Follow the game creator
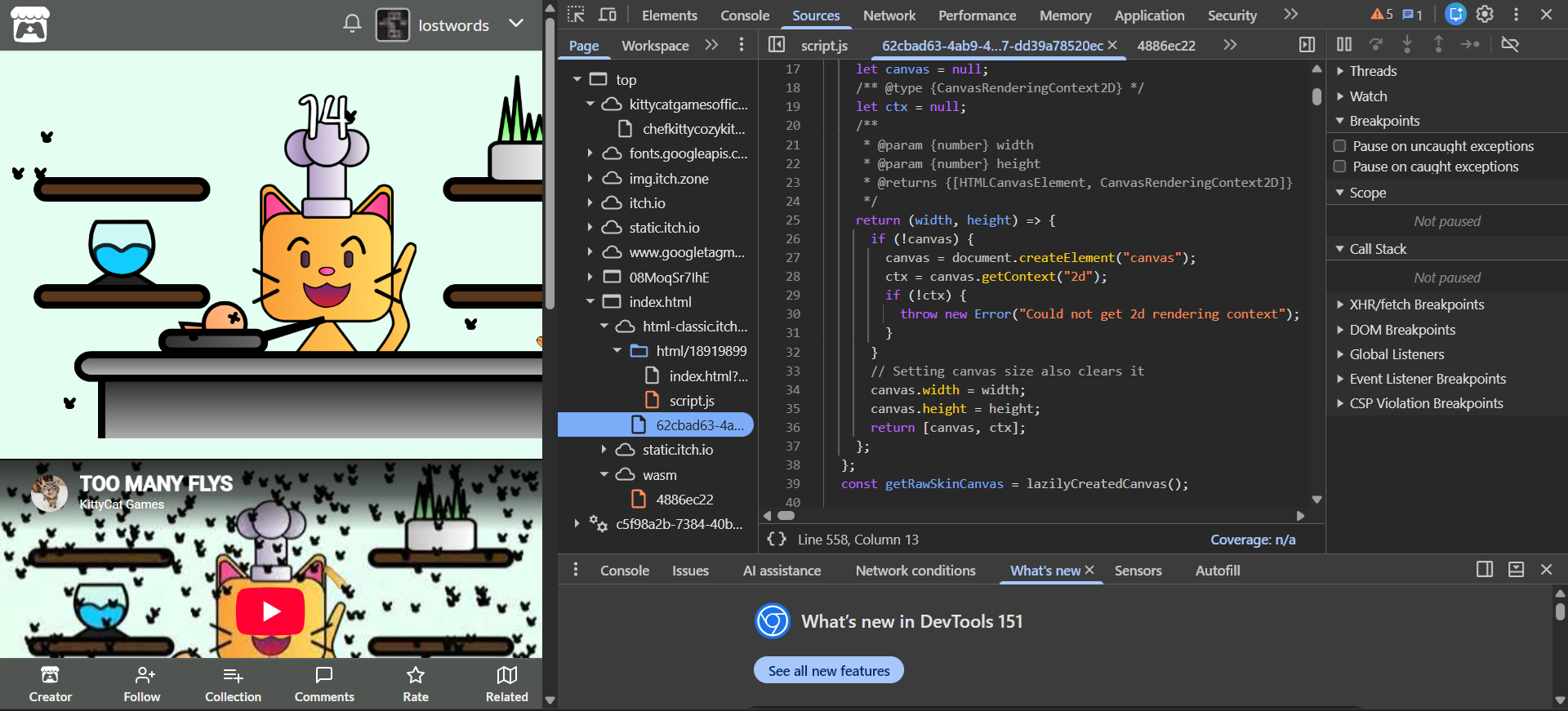The height and width of the screenshot is (711, 1568). (x=142, y=684)
